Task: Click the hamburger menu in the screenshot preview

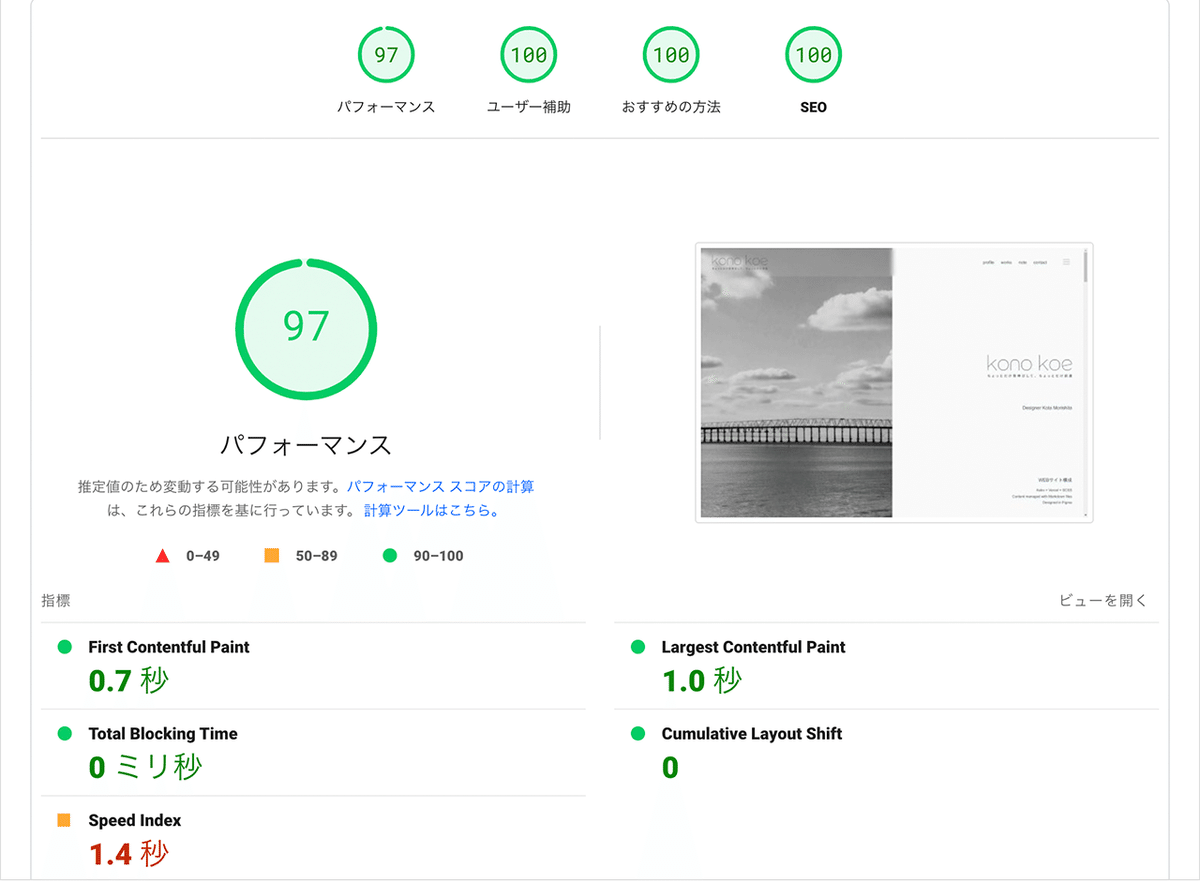Action: pyautogui.click(x=1066, y=262)
